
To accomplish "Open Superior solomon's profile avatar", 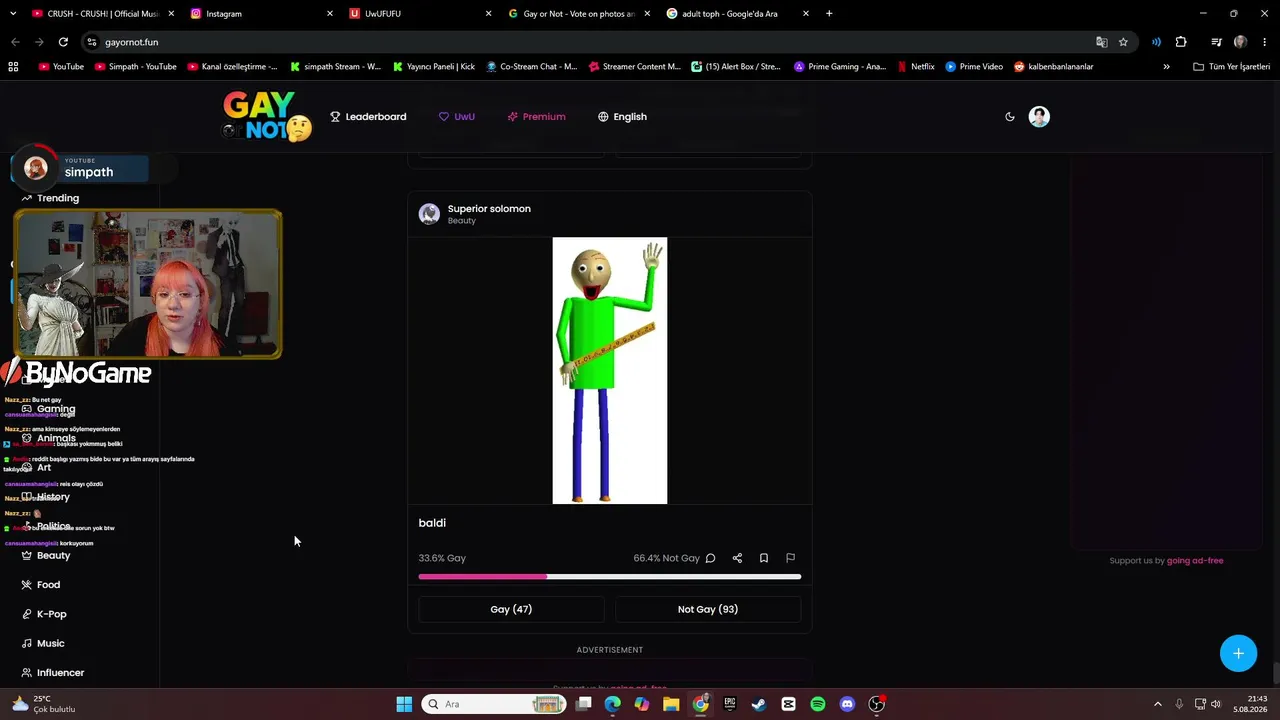I will (x=429, y=214).
